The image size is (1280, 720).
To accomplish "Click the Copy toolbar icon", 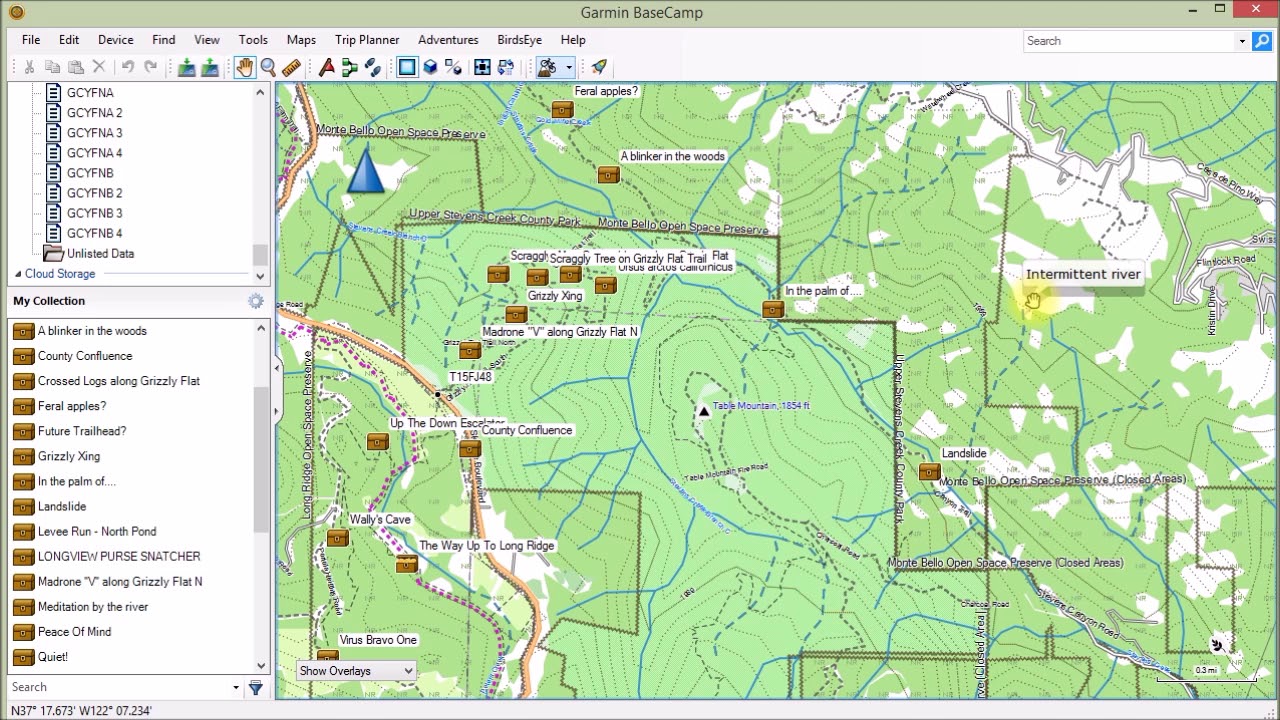I will [x=52, y=67].
